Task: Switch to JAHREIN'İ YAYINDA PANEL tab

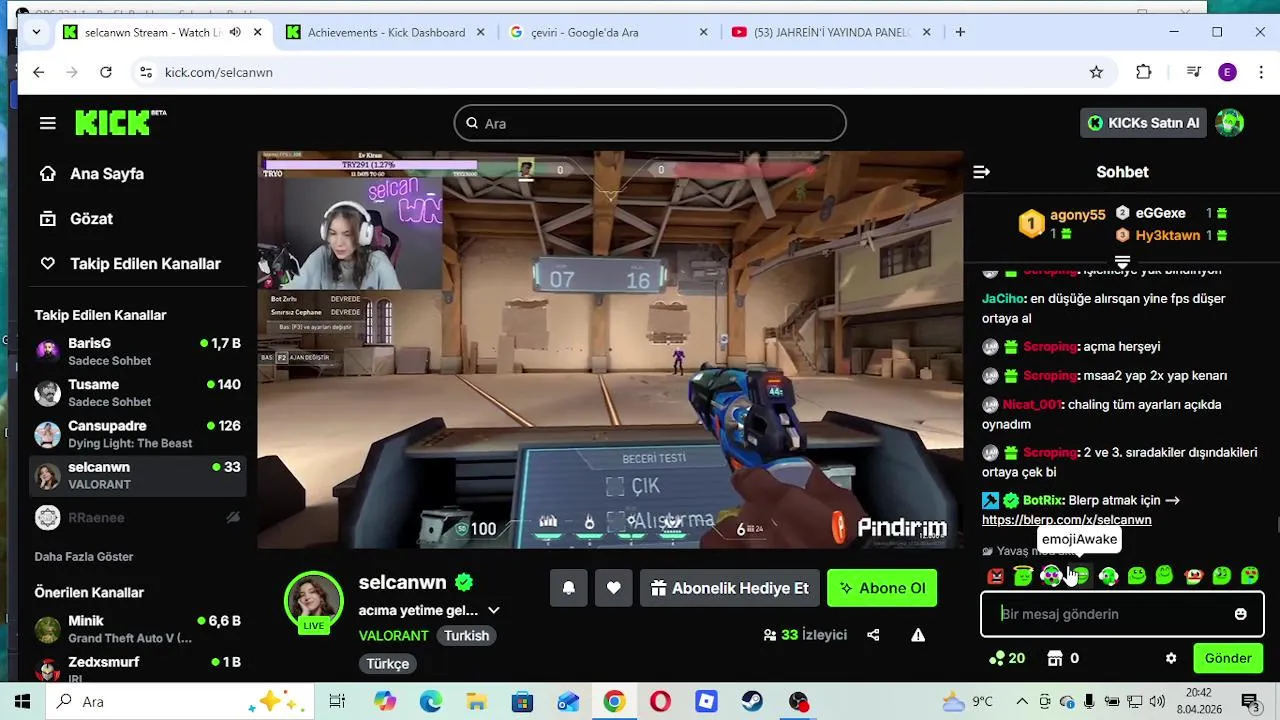Action: pos(830,32)
